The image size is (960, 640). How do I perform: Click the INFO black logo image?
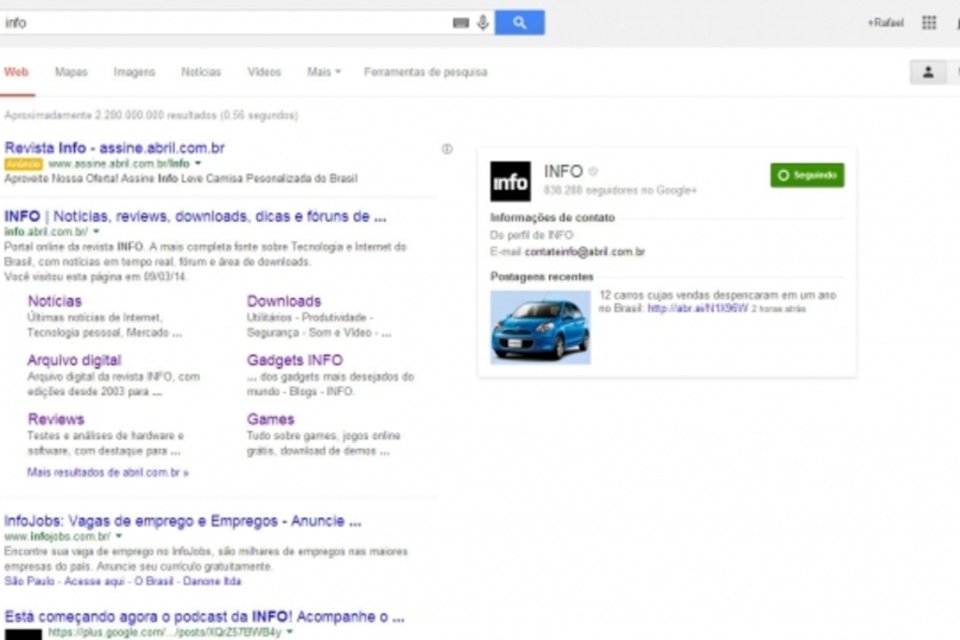pos(510,182)
